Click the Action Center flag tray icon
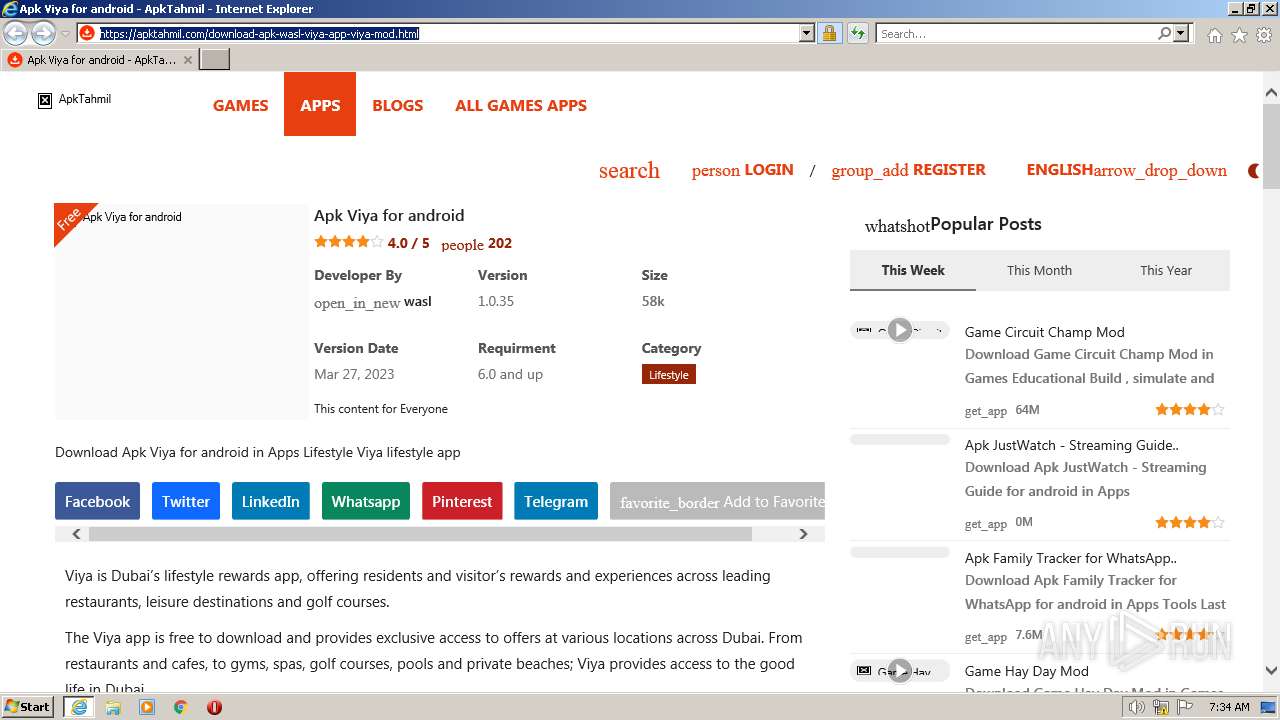 (1186, 707)
